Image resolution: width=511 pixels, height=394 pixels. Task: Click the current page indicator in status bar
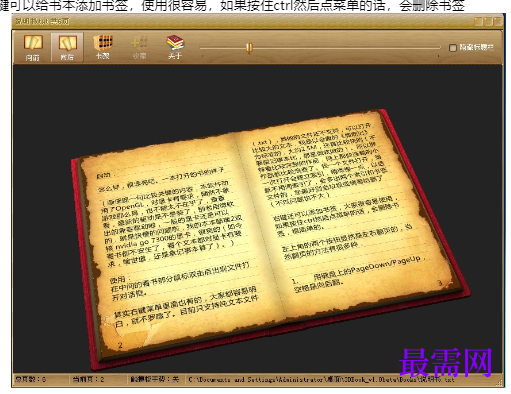tap(89, 379)
